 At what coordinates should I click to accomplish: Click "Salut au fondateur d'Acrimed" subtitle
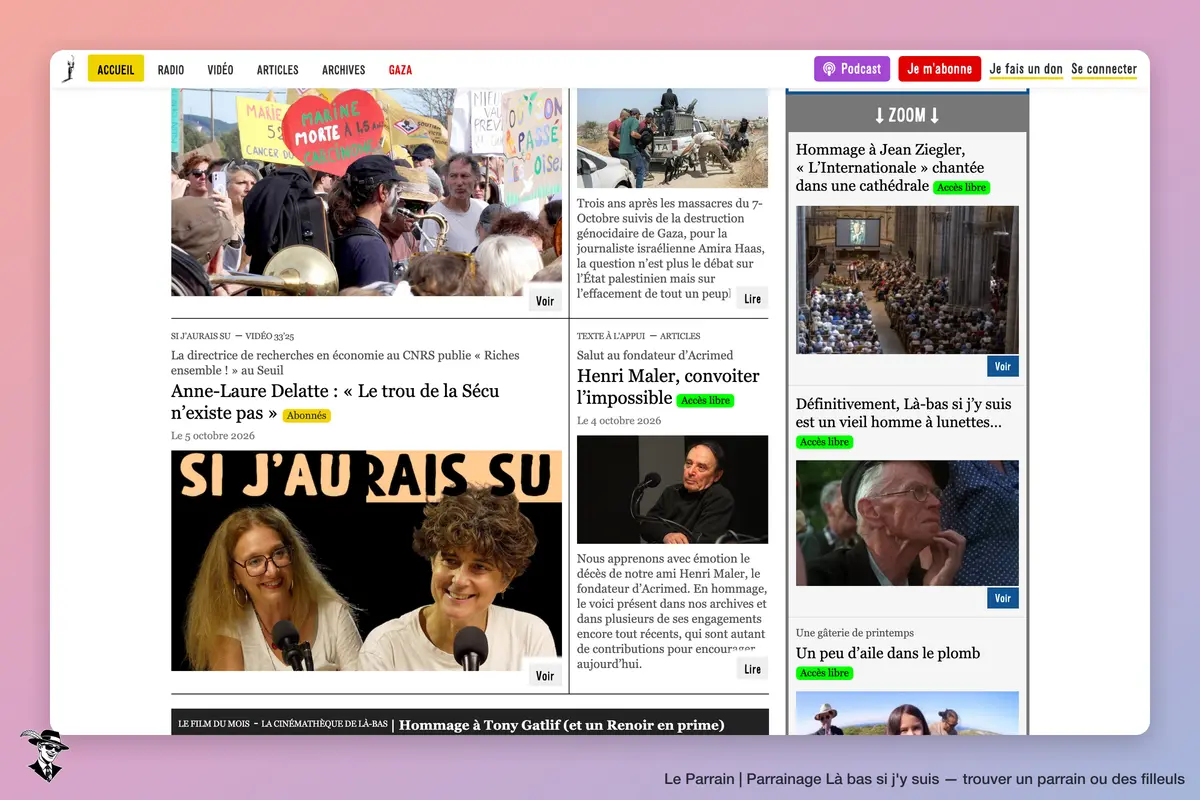(x=655, y=355)
